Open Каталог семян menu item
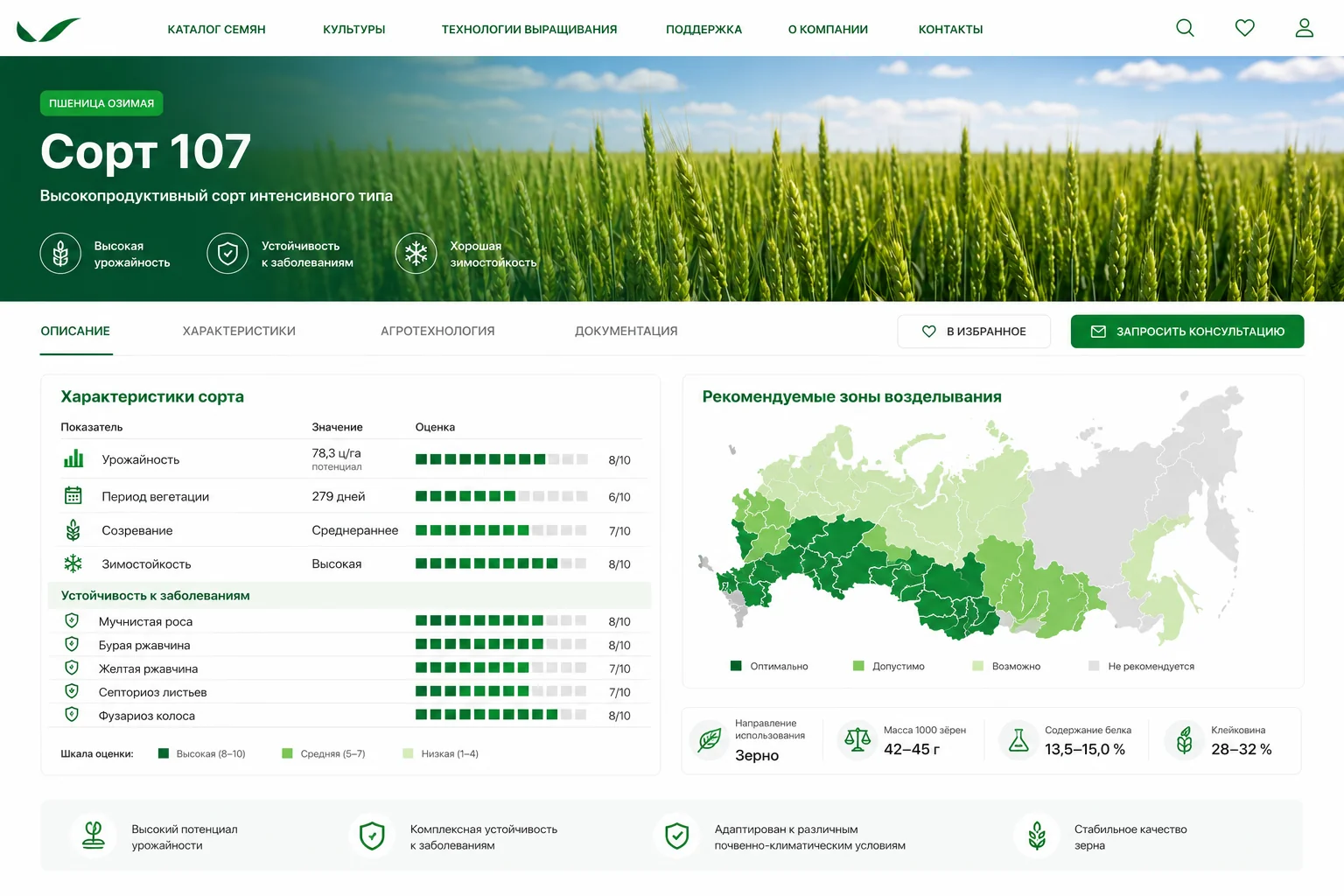 [x=216, y=29]
